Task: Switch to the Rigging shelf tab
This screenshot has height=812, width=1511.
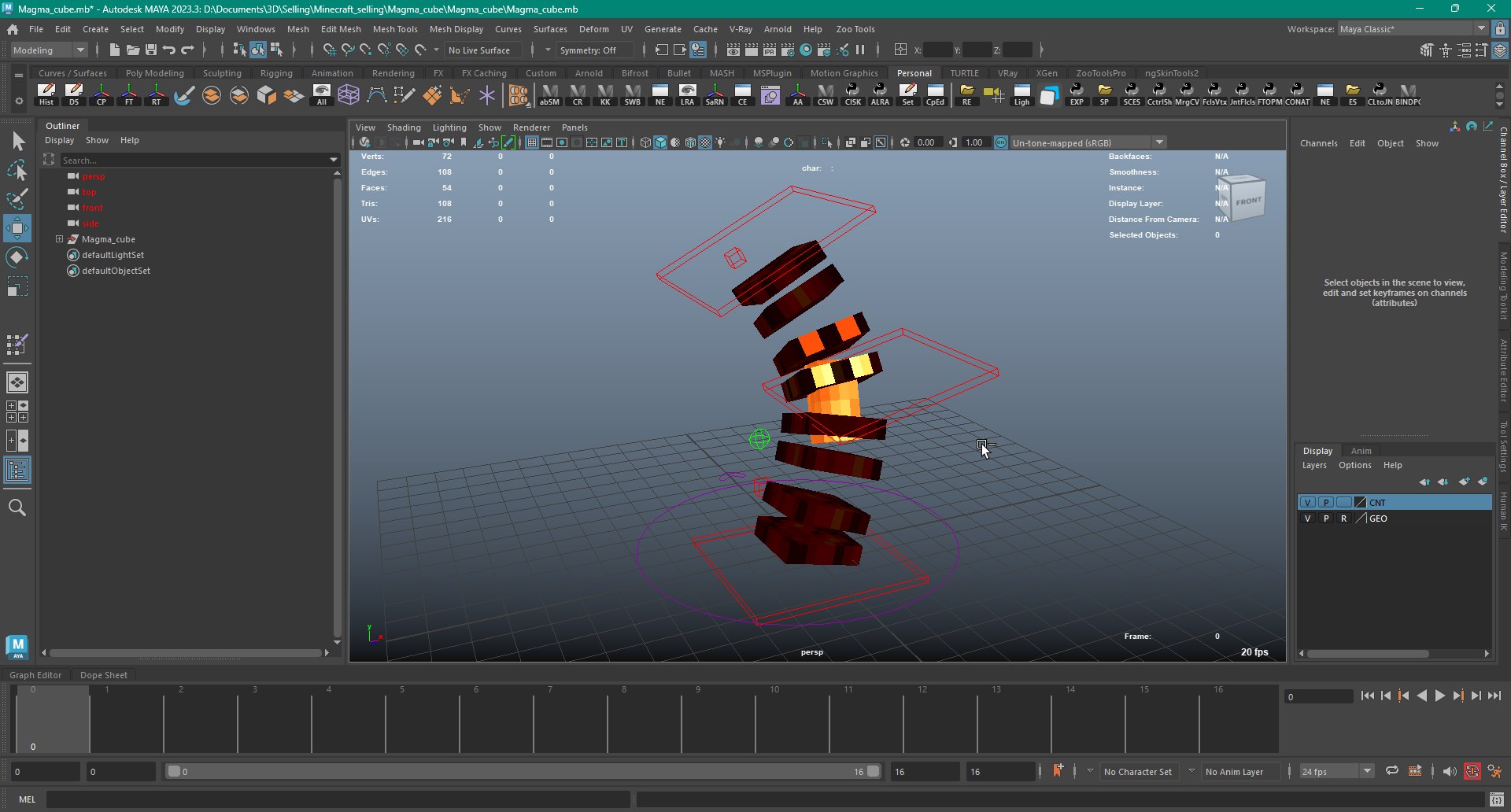Action: coord(276,73)
